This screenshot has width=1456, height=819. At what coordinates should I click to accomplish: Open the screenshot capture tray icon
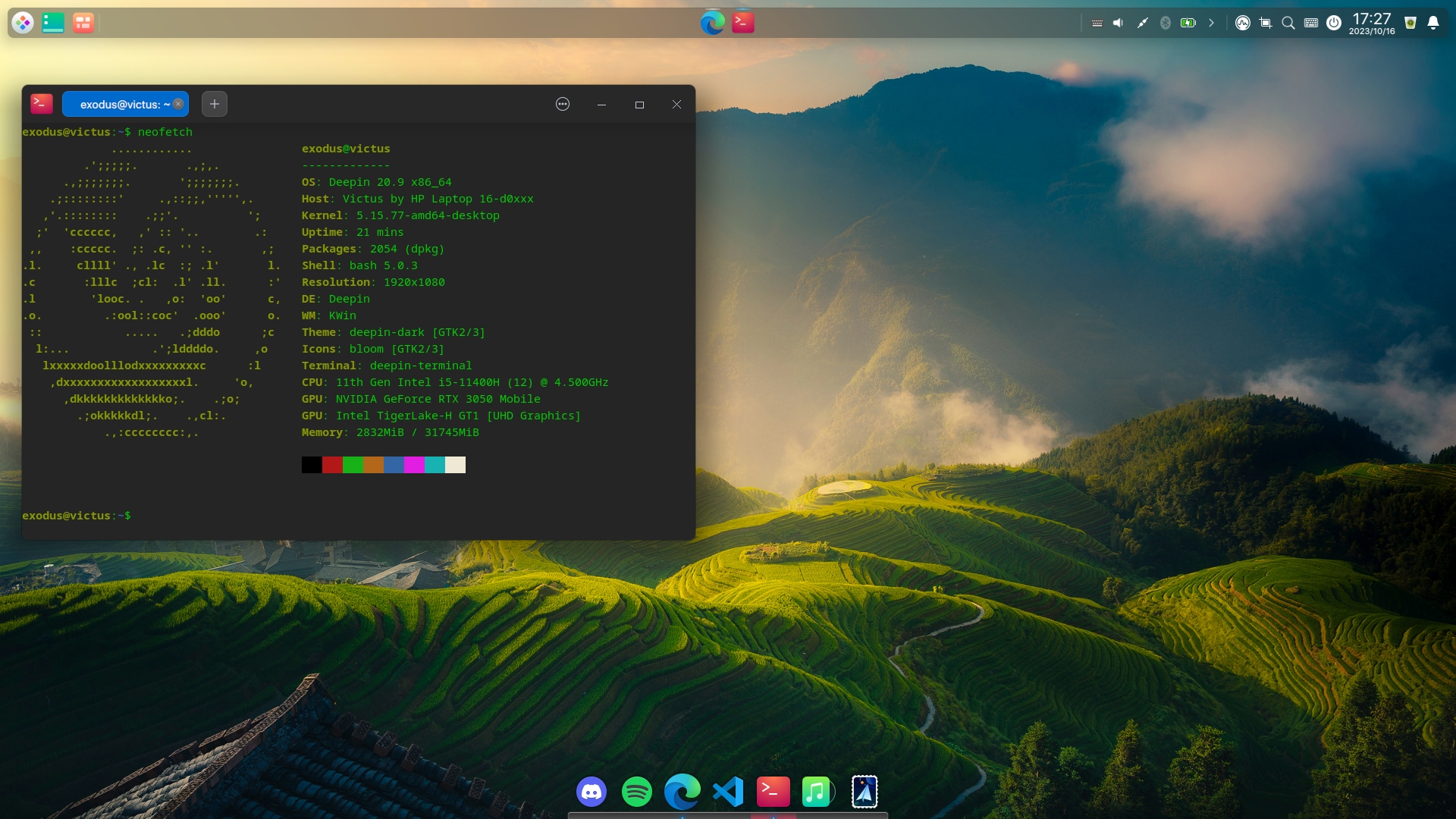point(1265,23)
